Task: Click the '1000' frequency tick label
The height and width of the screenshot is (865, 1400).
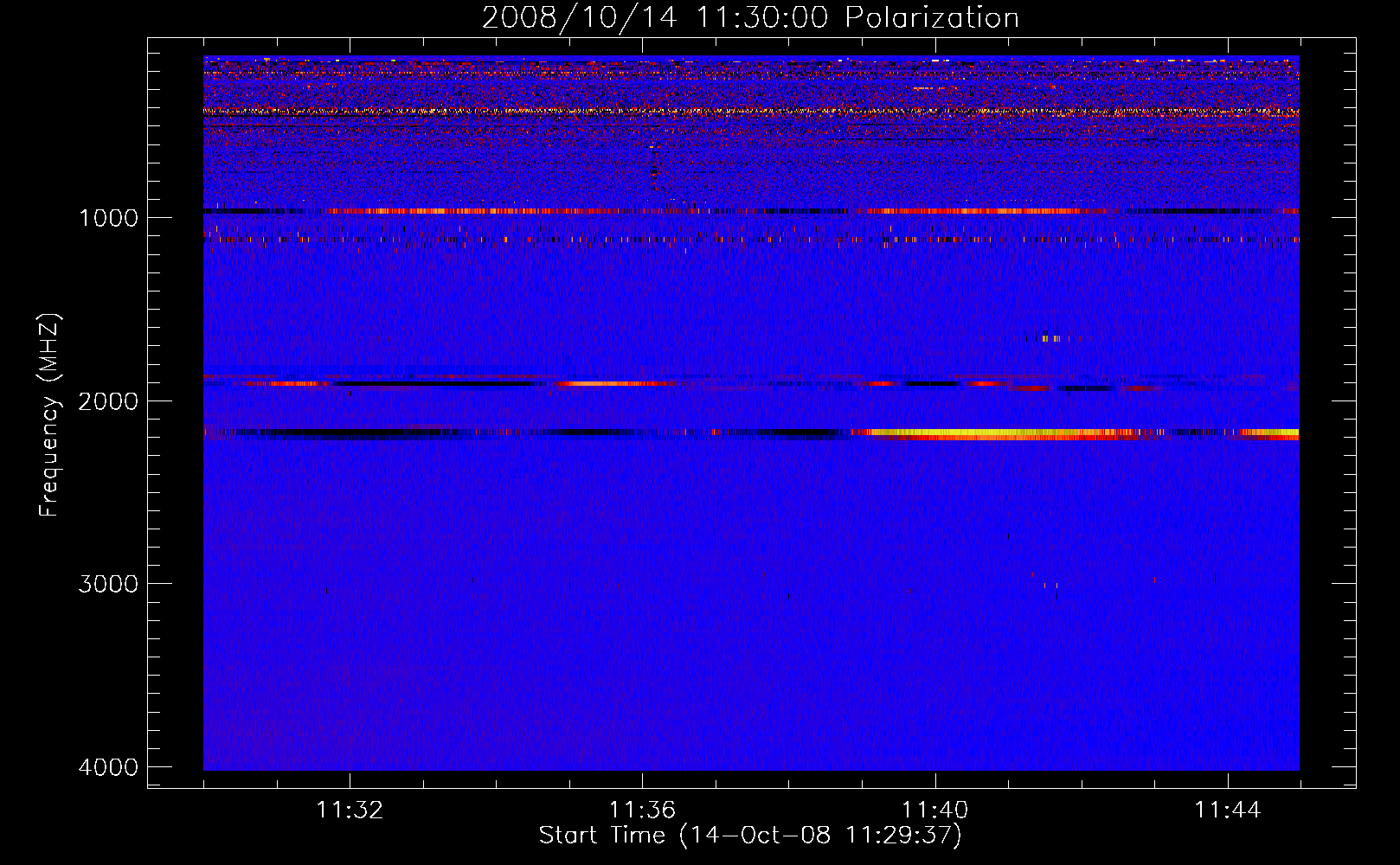Action: [x=108, y=217]
